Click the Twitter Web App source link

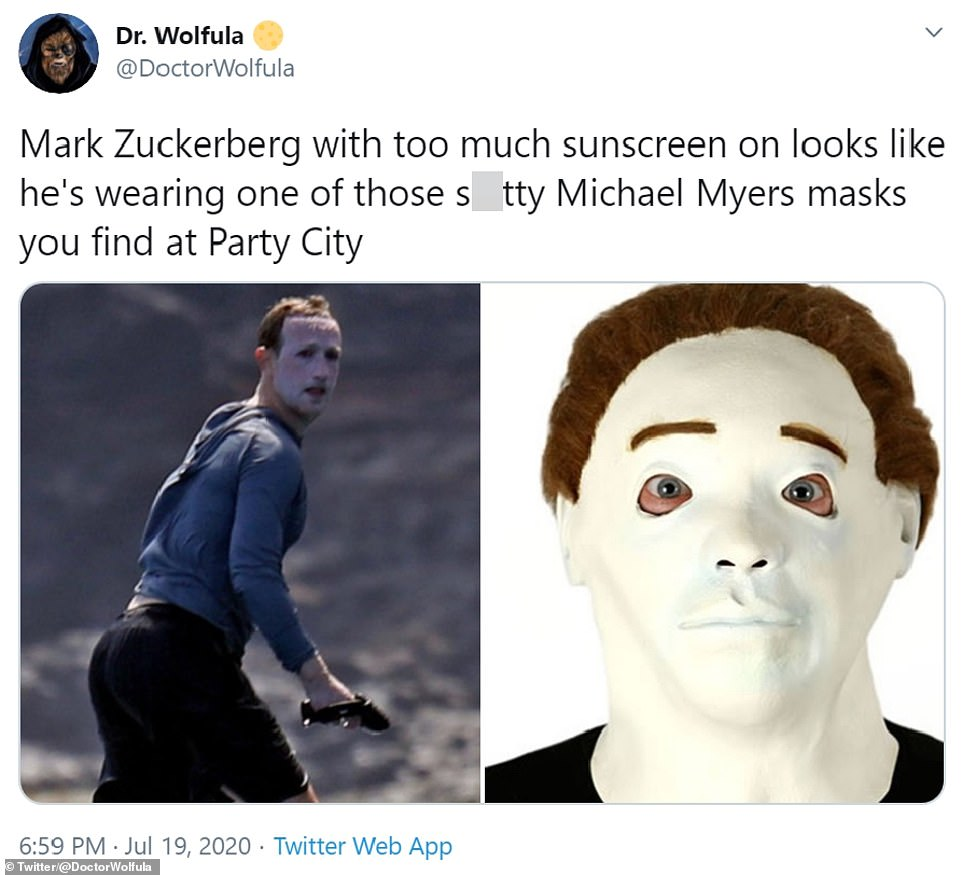coord(363,846)
